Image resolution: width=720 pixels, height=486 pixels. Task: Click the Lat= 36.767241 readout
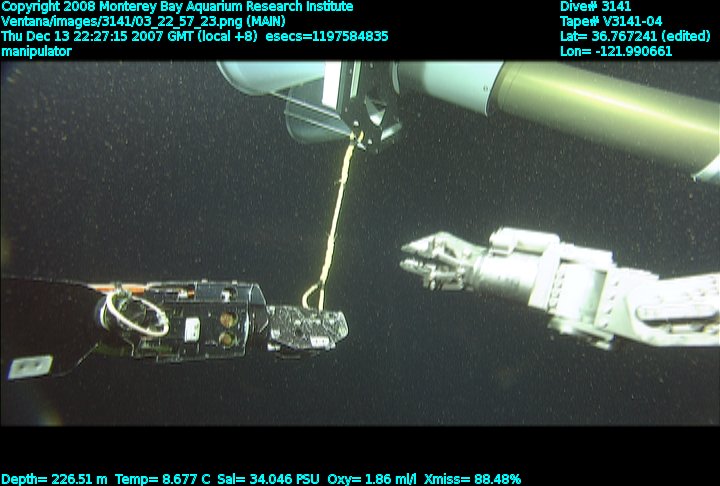636,36
